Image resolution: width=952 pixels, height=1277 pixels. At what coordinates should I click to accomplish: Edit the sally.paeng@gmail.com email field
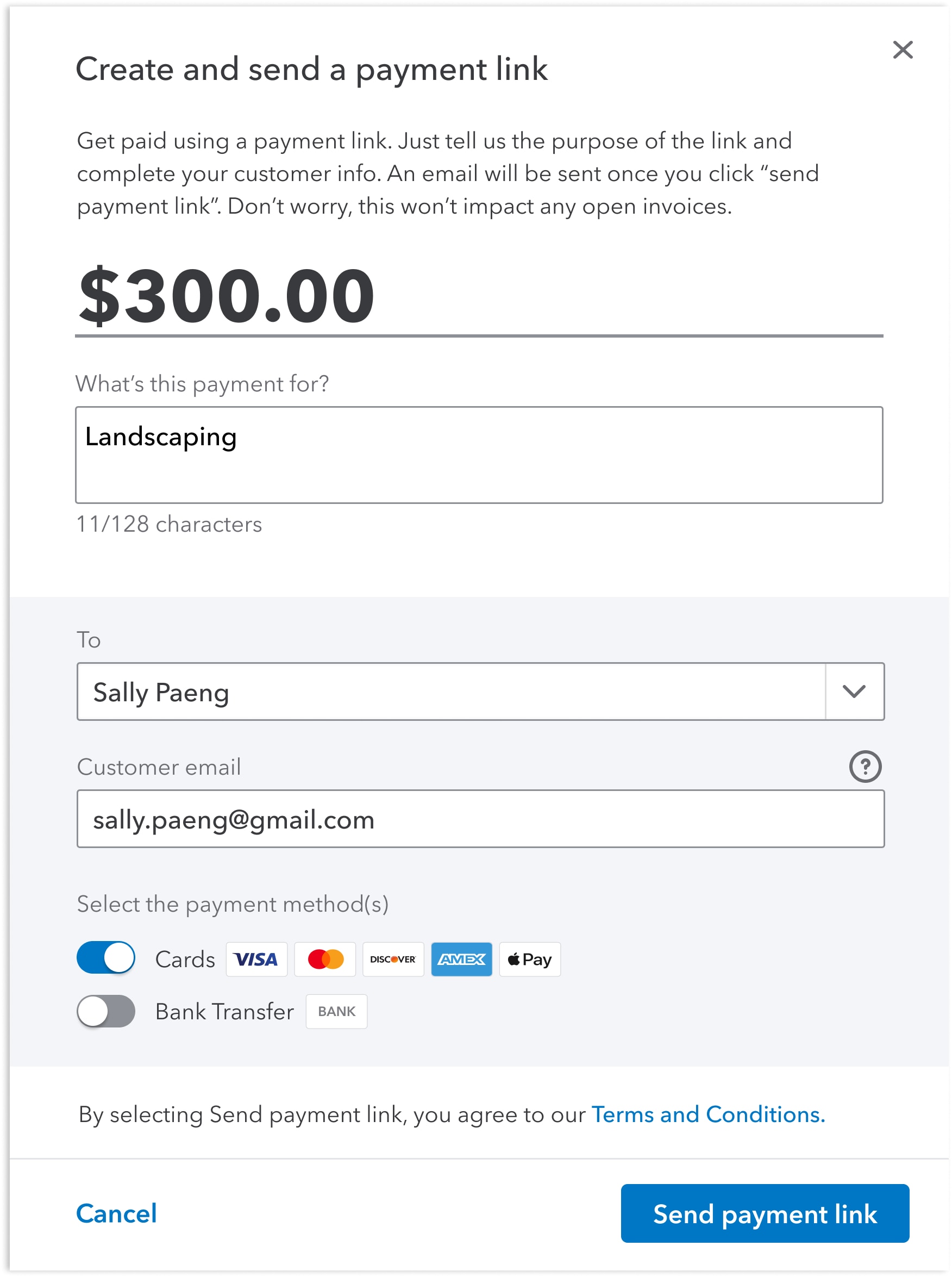coord(480,819)
